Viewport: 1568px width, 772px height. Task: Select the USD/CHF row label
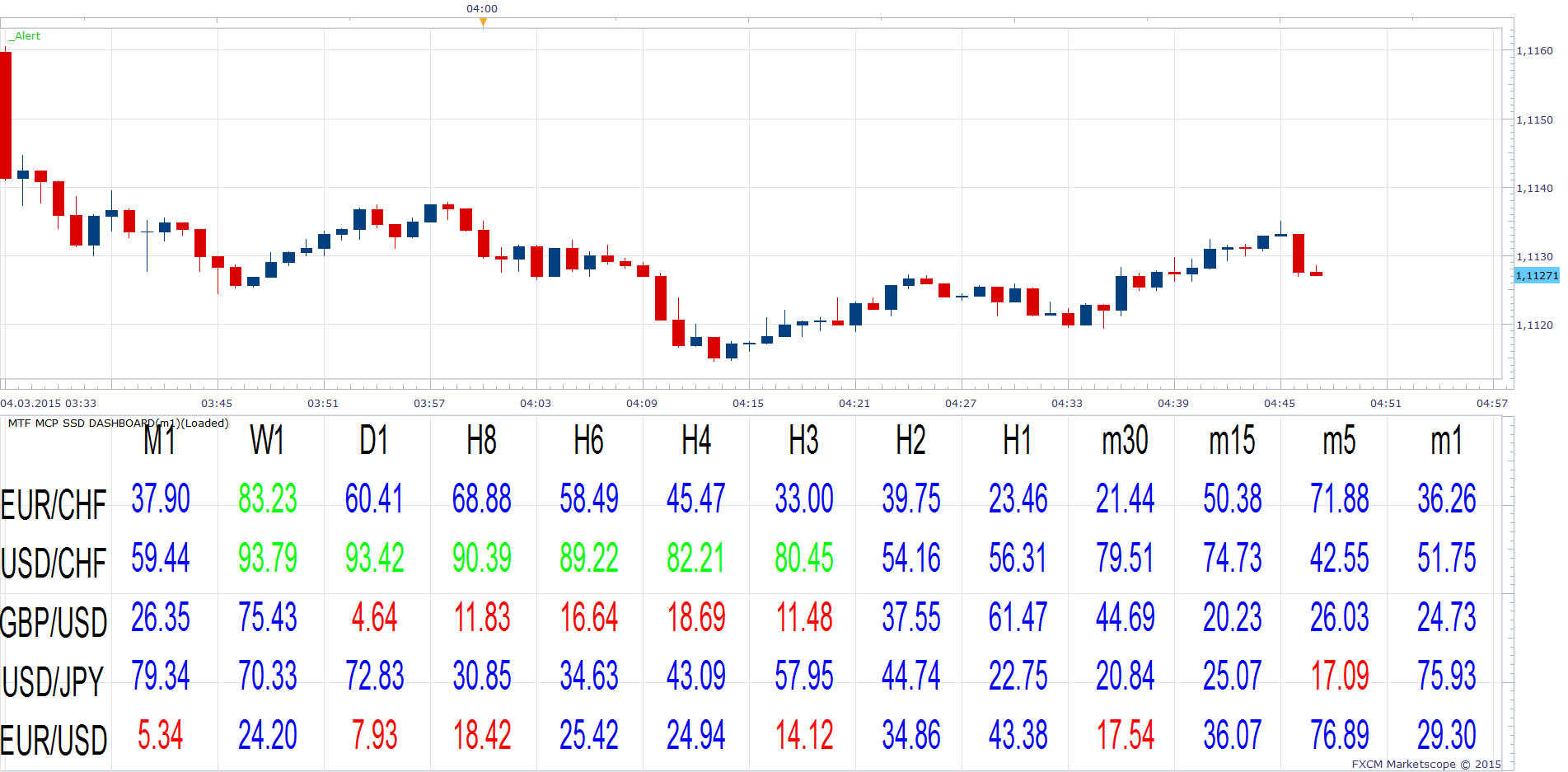click(x=54, y=564)
